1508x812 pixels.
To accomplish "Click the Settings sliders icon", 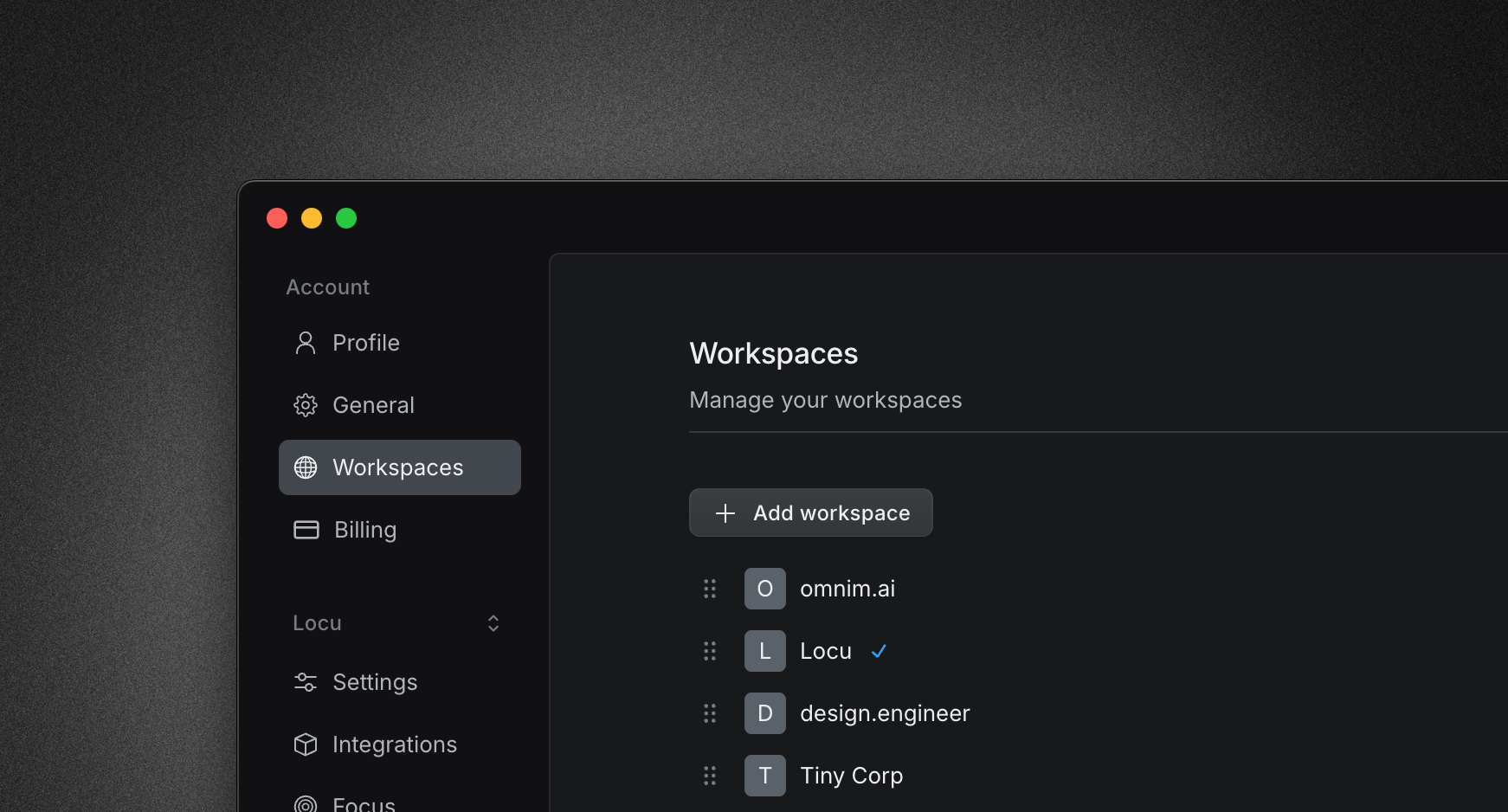I will [305, 682].
